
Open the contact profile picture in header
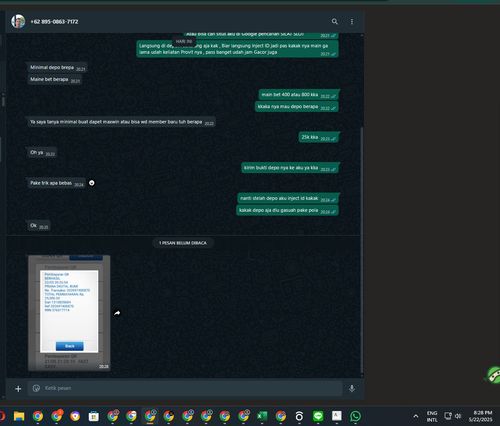(18, 21)
